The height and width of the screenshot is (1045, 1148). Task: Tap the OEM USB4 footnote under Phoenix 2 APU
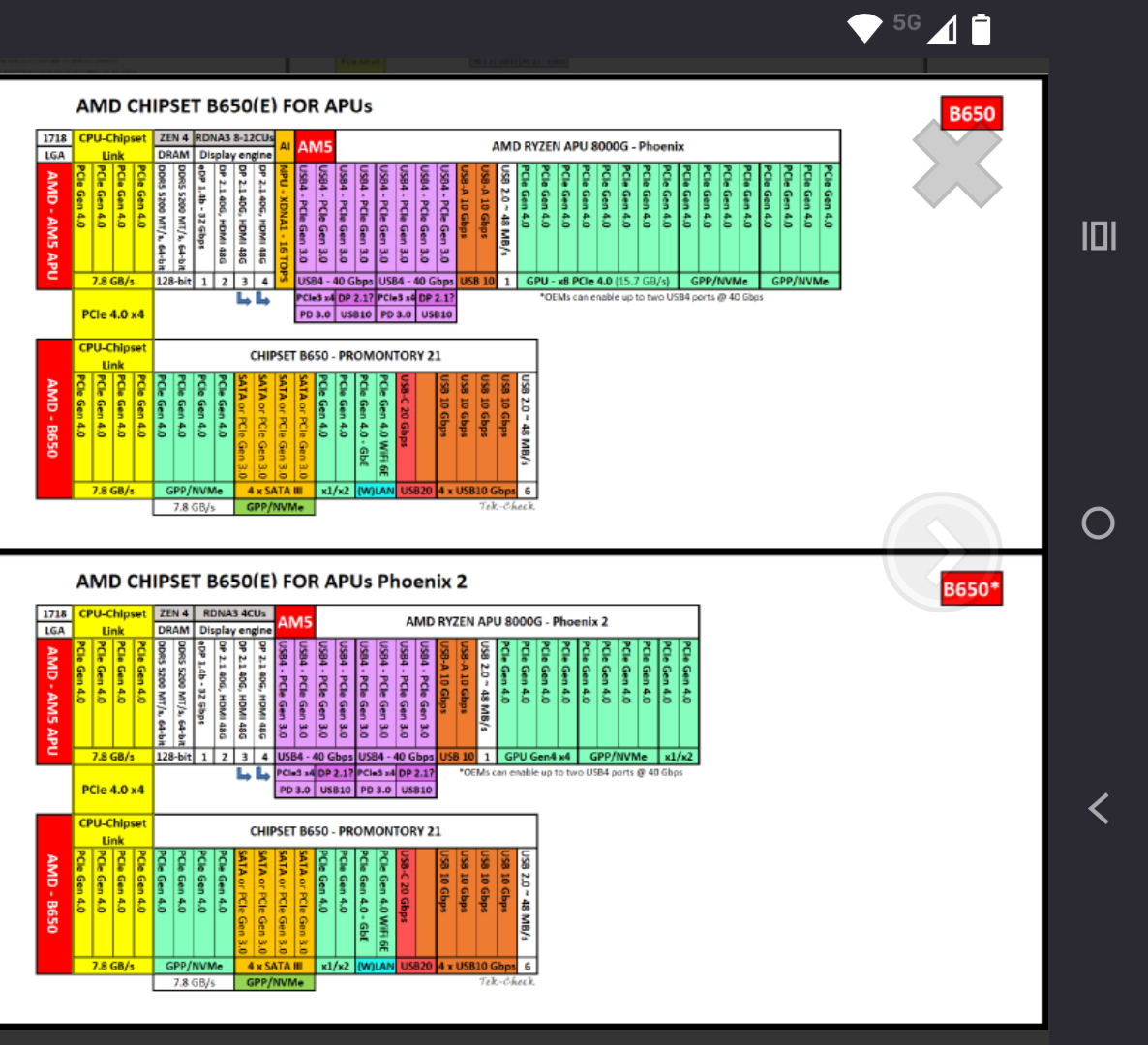pos(571,772)
